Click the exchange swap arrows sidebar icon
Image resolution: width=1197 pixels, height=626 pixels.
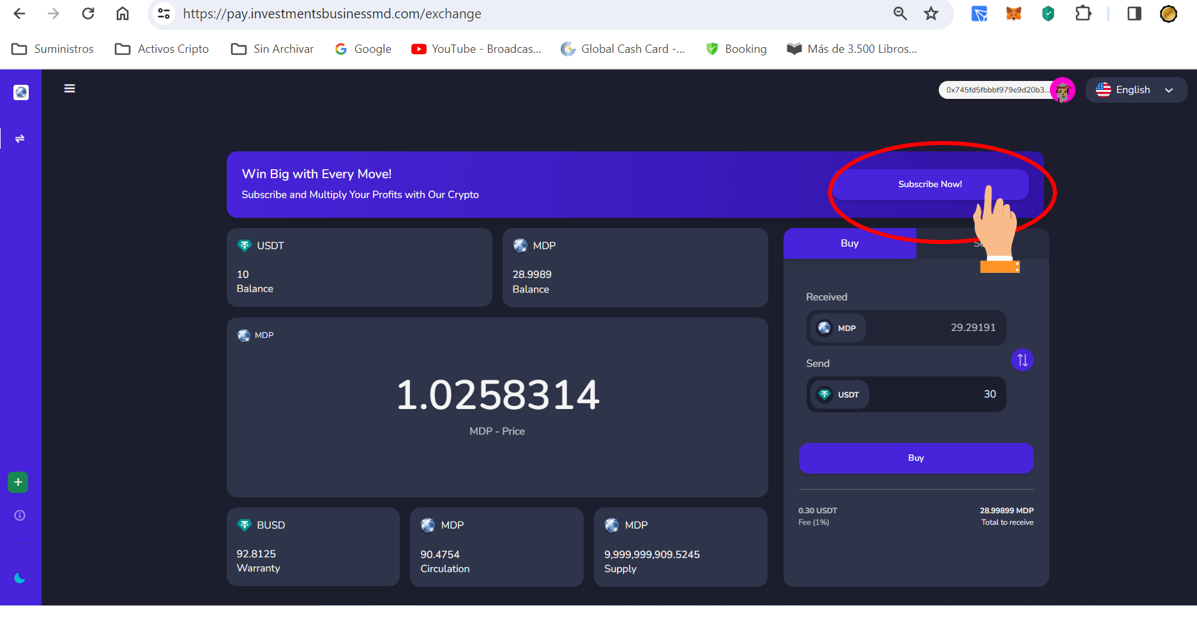pos(20,139)
